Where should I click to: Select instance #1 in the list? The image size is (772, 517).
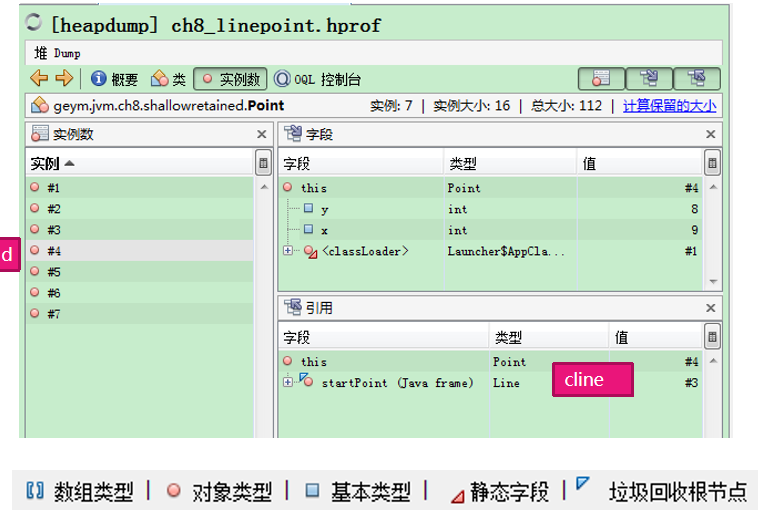[x=53, y=188]
